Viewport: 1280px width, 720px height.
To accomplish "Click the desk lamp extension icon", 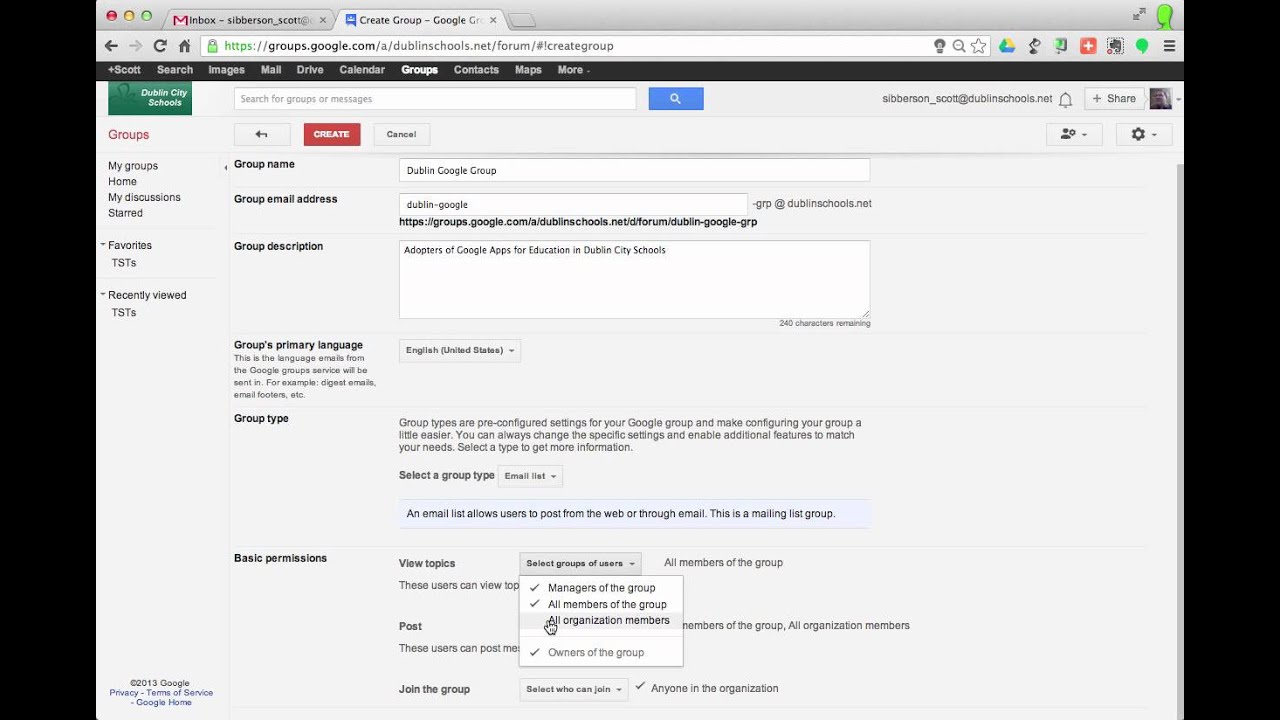I will point(1035,46).
